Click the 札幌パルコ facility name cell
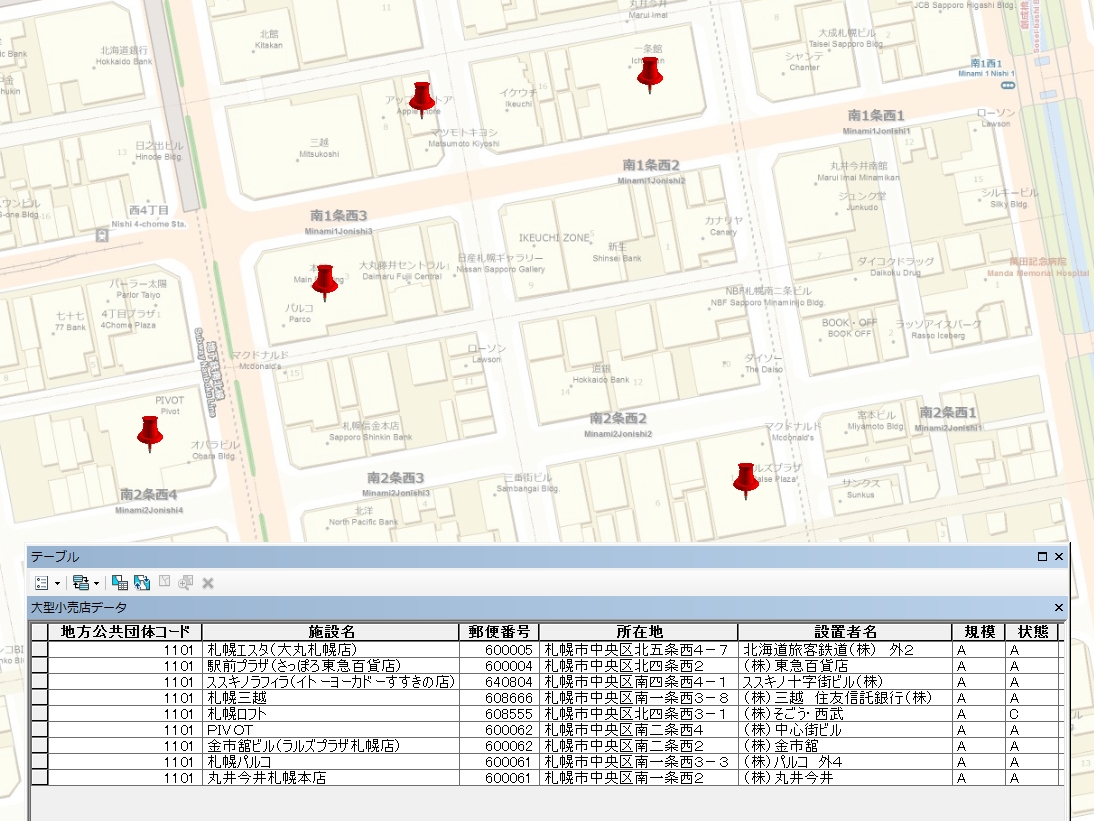This screenshot has width=1094, height=821. click(331, 762)
